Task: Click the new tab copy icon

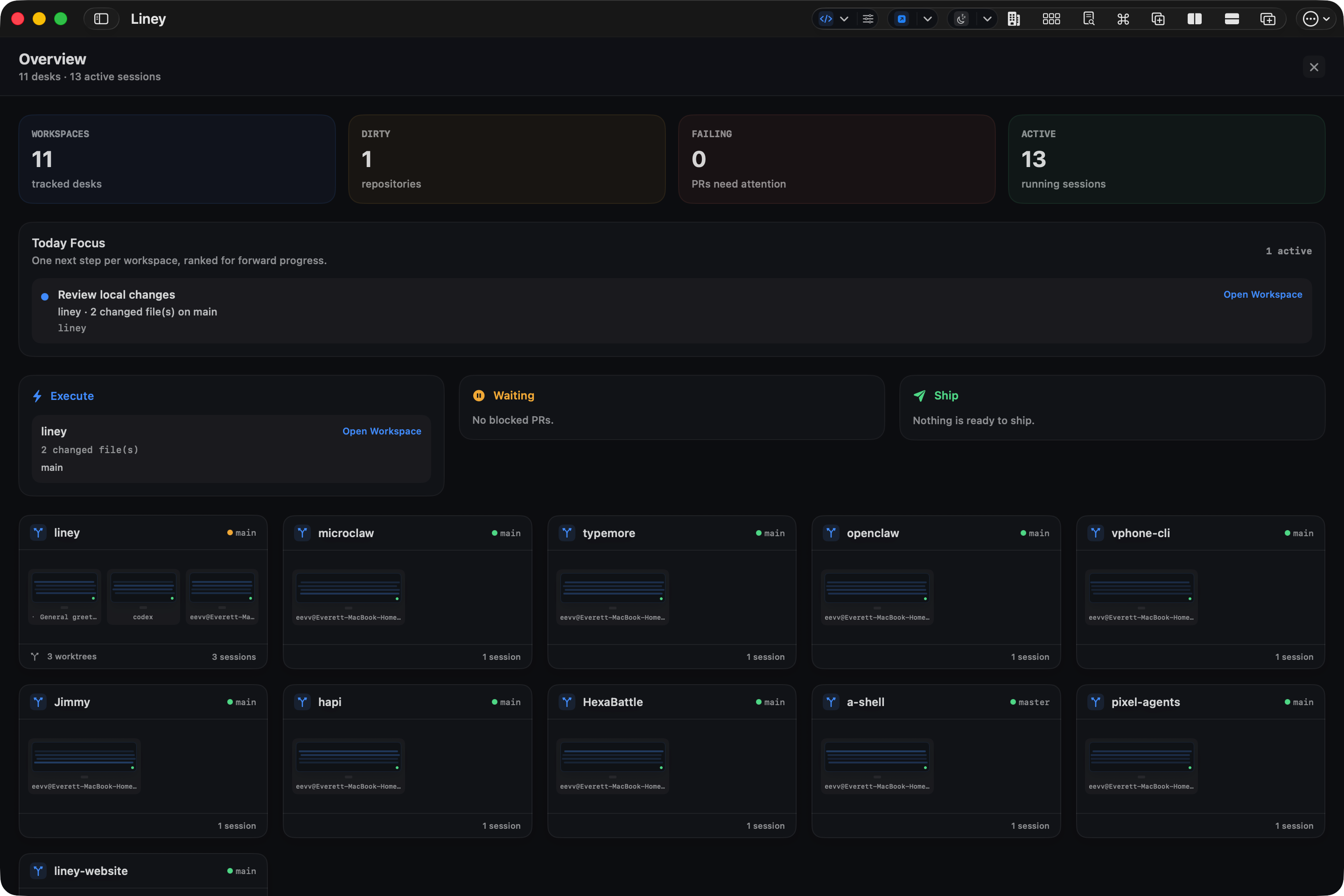Action: point(1267,19)
